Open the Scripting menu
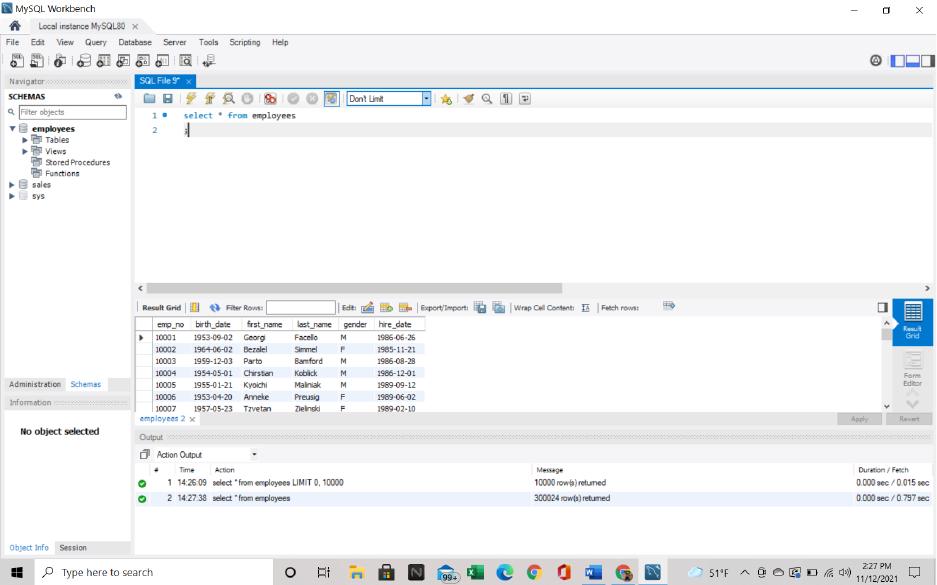 (245, 42)
